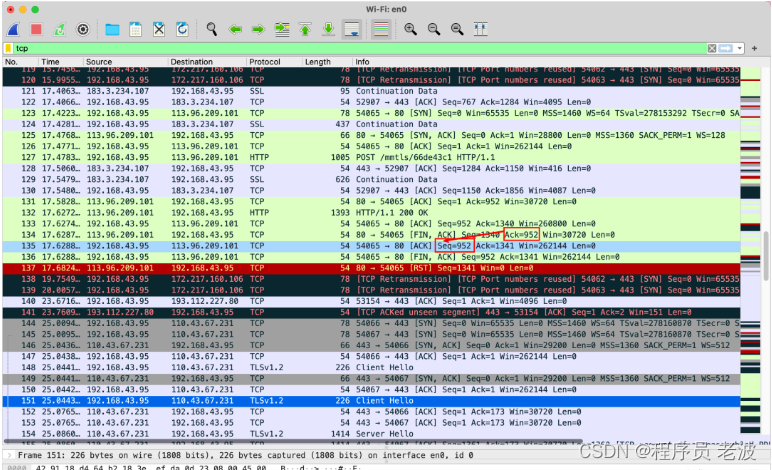Toggle packet list colorization
Image resolution: width=772 pixels, height=470 pixels.
(382, 30)
